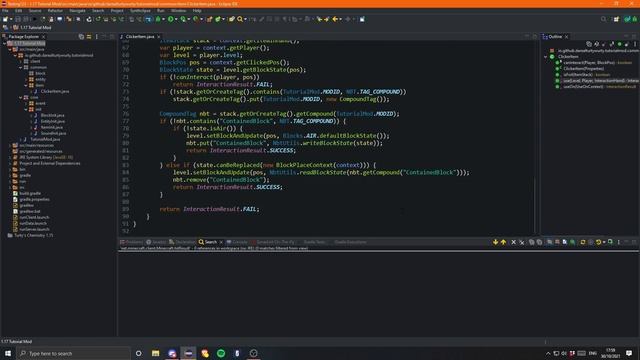This screenshot has height=360, width=640.
Task: Select gradle.properties file in Package Explorer
Action: (34, 200)
